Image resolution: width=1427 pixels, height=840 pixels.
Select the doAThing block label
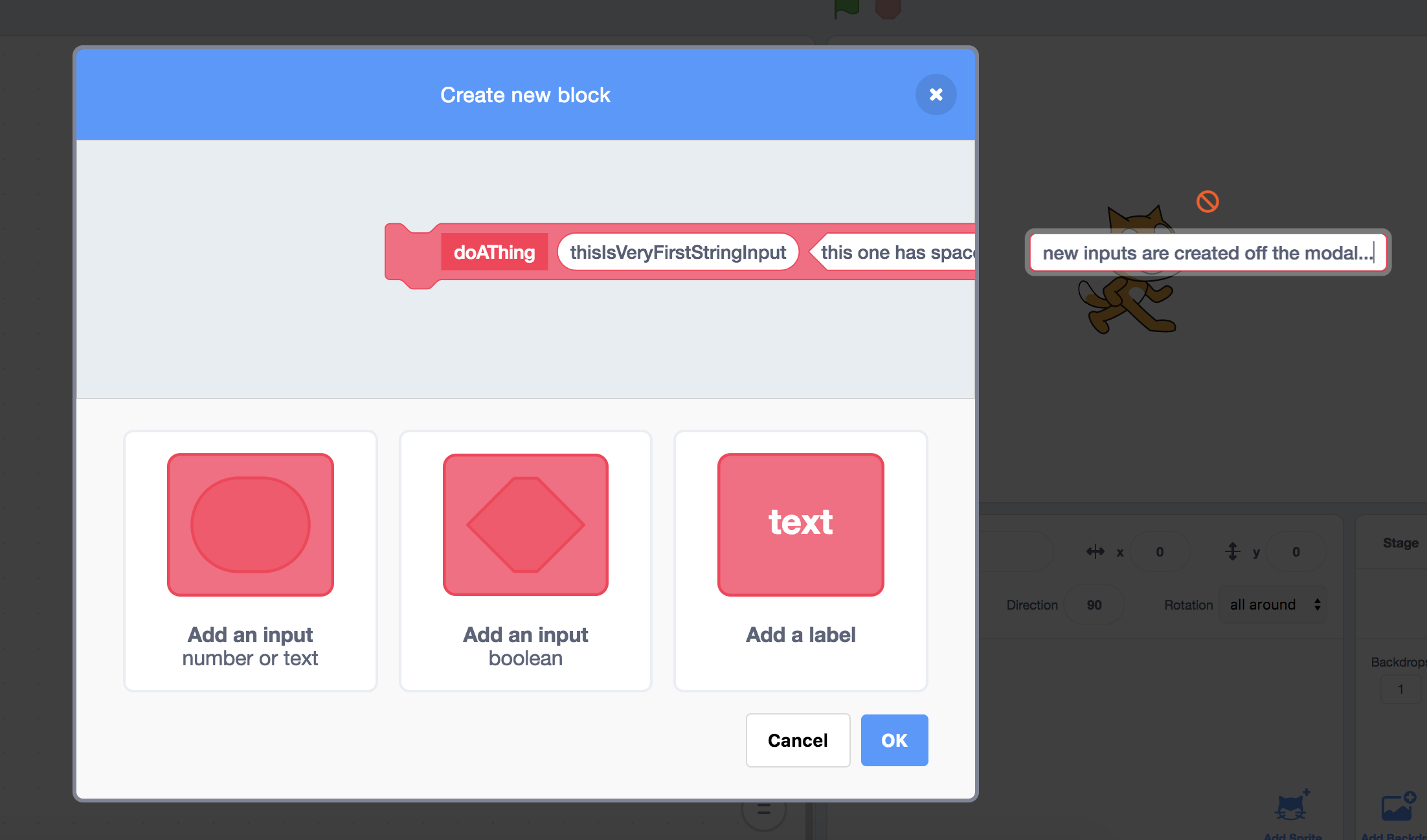[x=494, y=252]
